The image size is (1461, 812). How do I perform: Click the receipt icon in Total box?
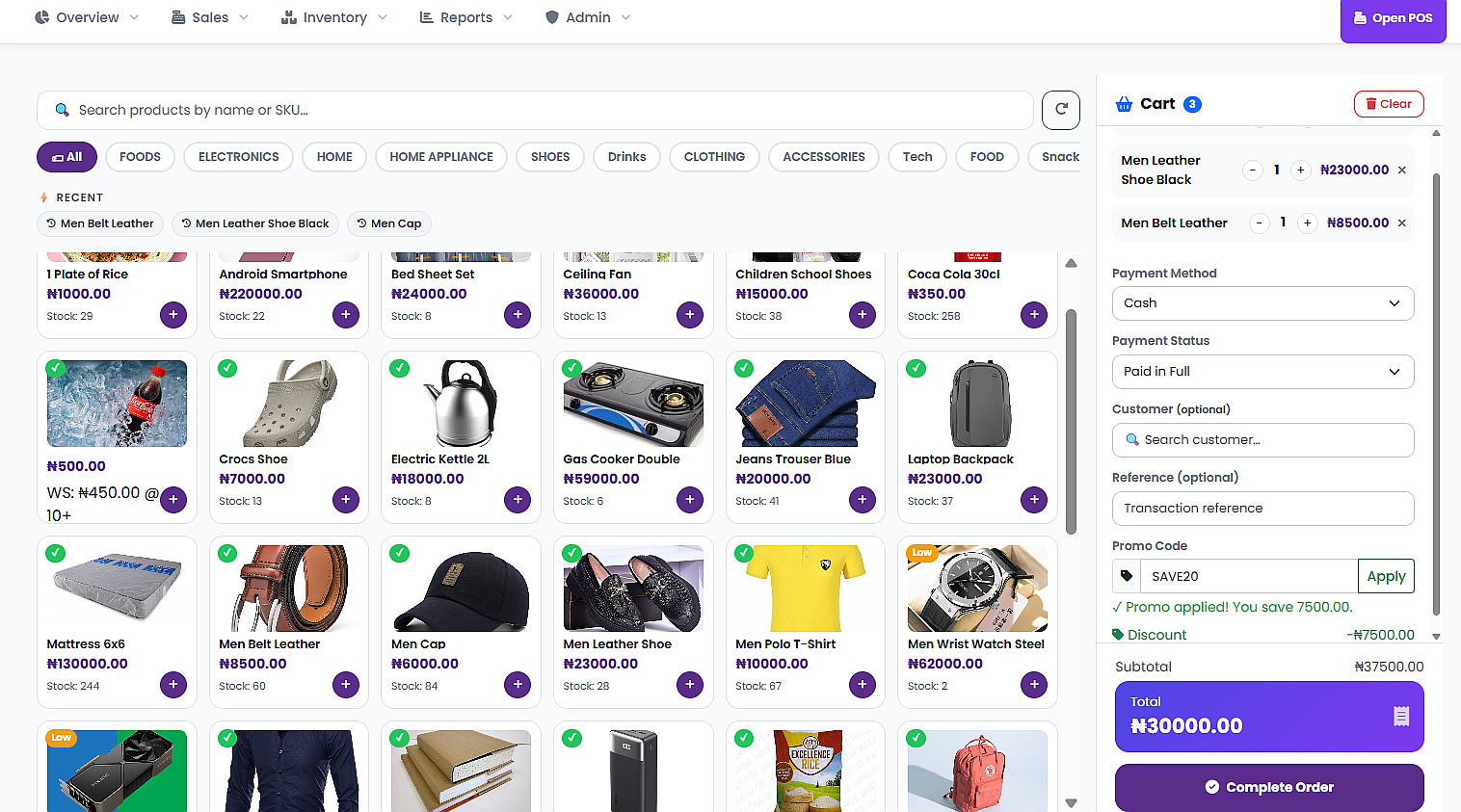1401,717
